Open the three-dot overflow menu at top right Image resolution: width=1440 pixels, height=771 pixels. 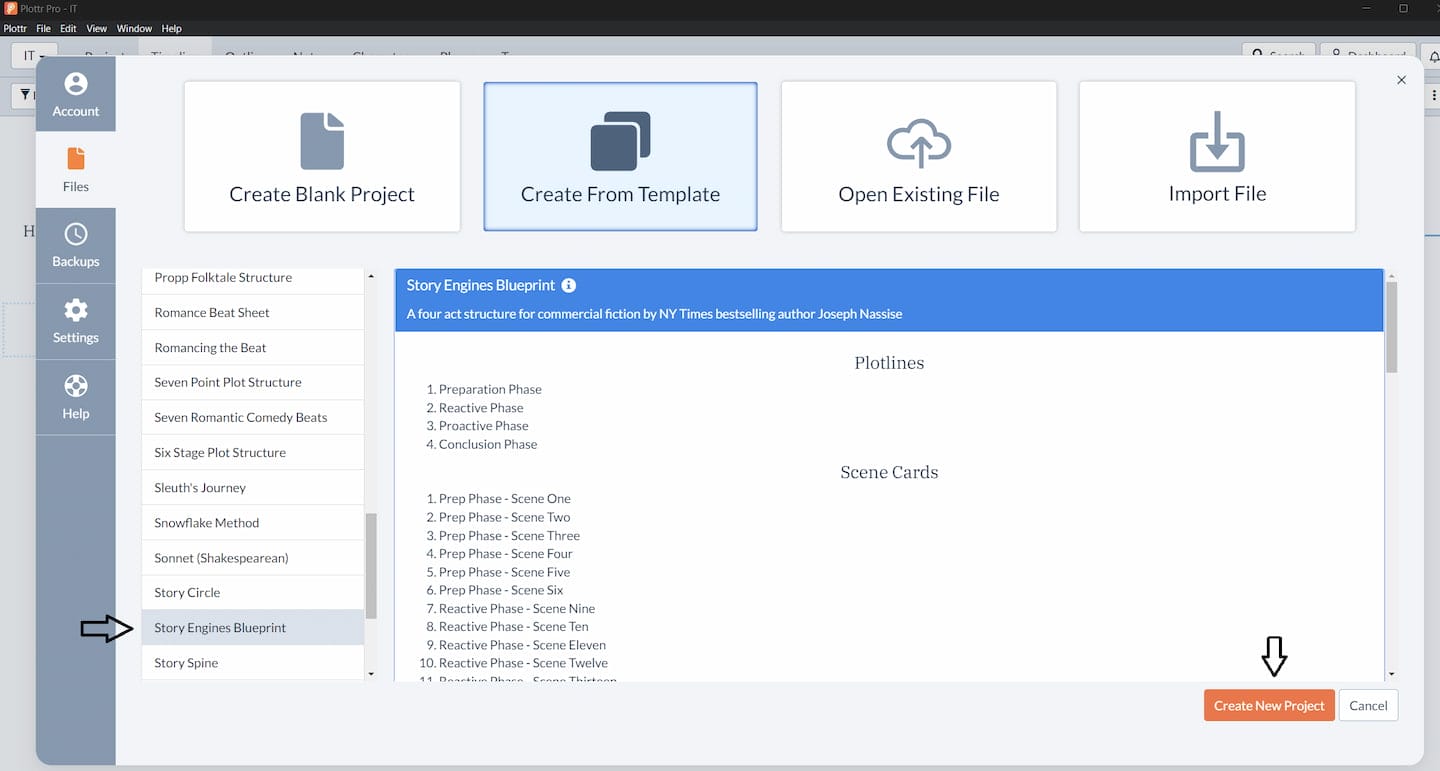1434,94
